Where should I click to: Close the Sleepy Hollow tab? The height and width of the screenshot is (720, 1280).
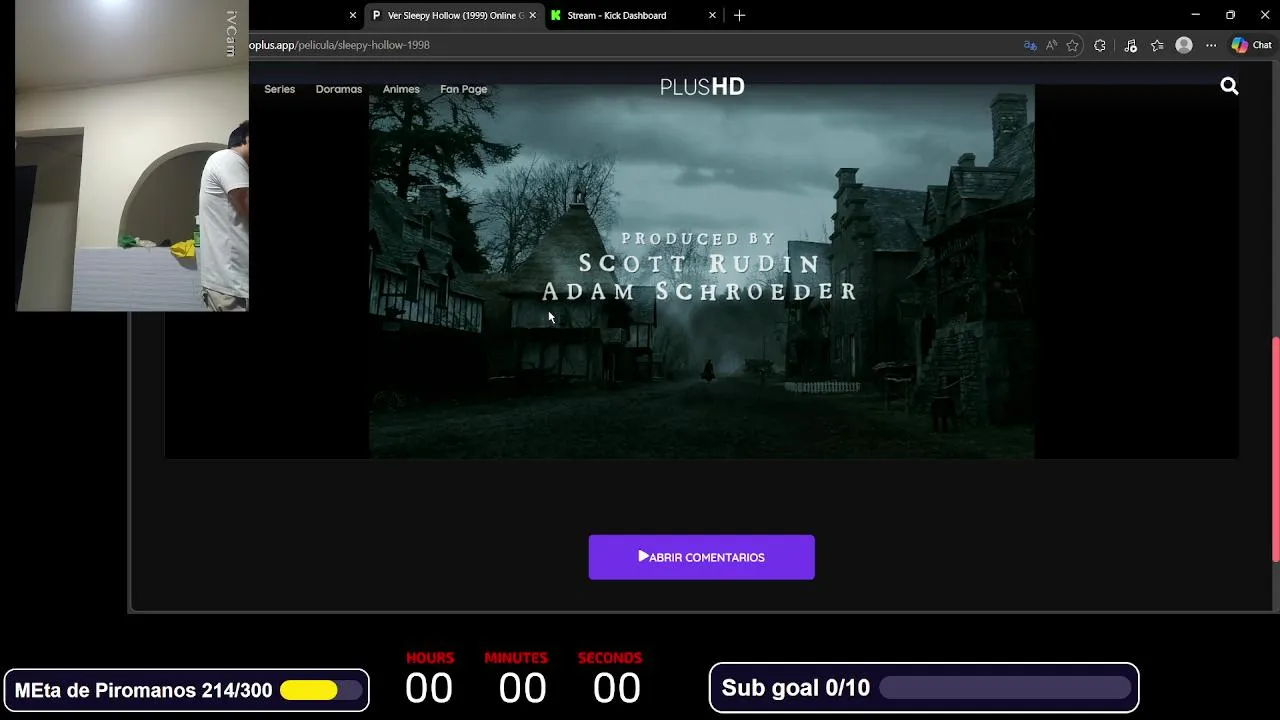(532, 16)
